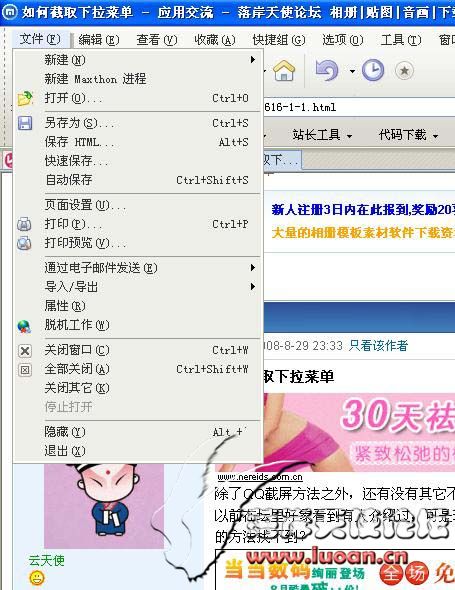Click the printer icon beside 打印(P)
455x590 pixels.
tap(24, 224)
